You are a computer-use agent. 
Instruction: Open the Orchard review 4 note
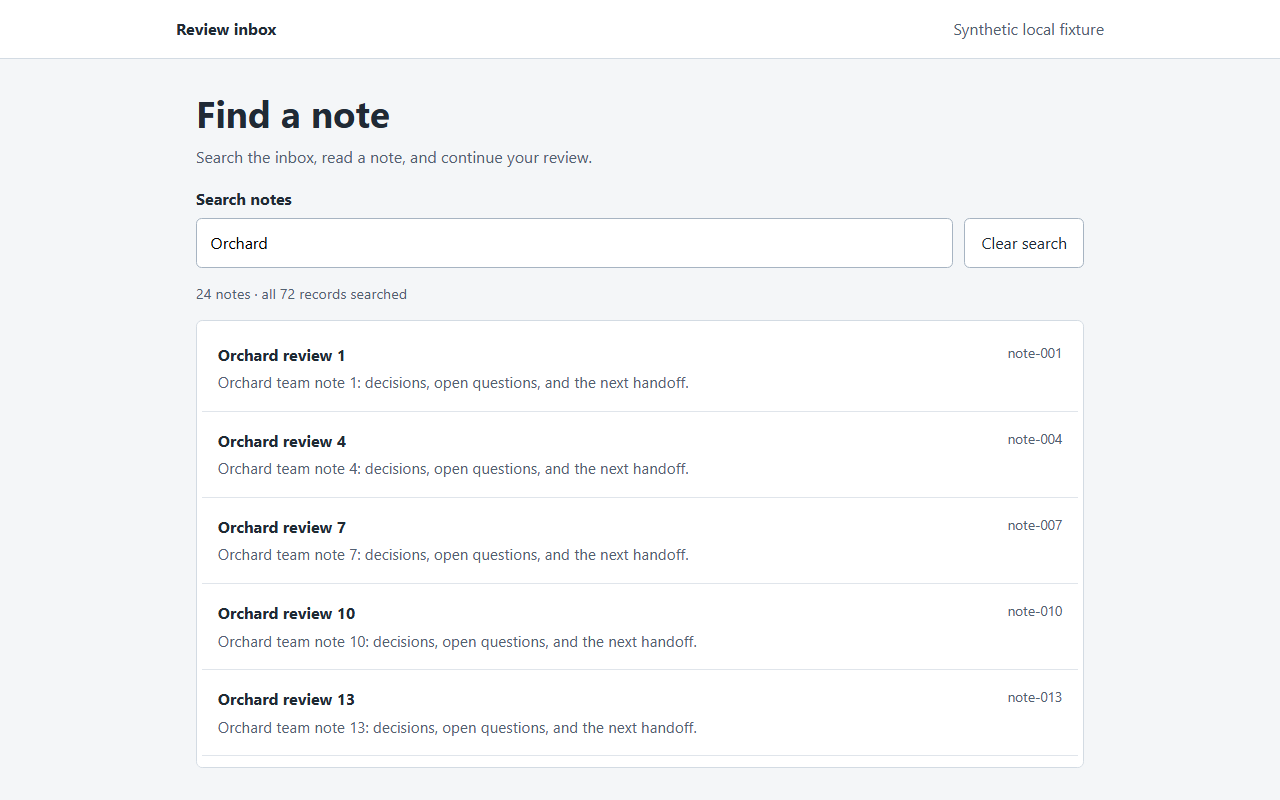pos(640,455)
